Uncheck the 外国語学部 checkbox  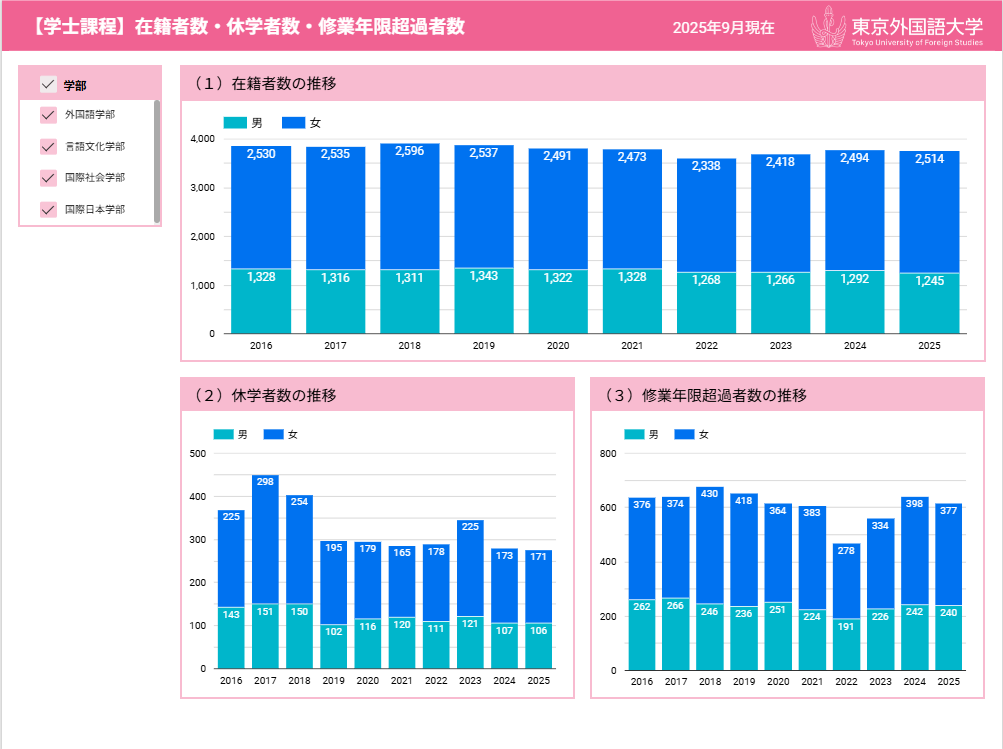47,115
